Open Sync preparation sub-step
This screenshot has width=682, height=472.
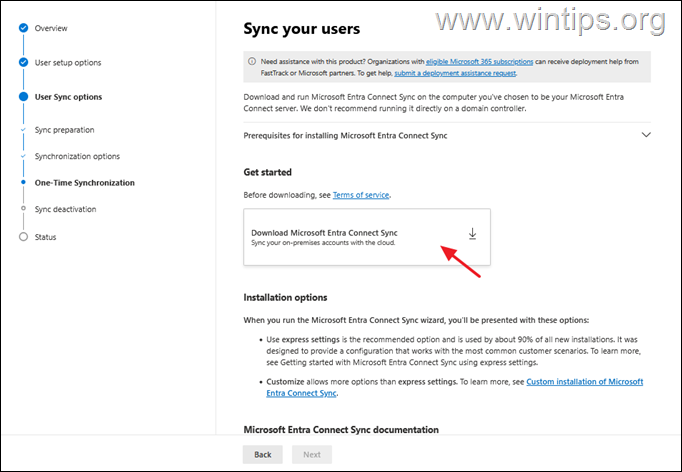point(64,130)
